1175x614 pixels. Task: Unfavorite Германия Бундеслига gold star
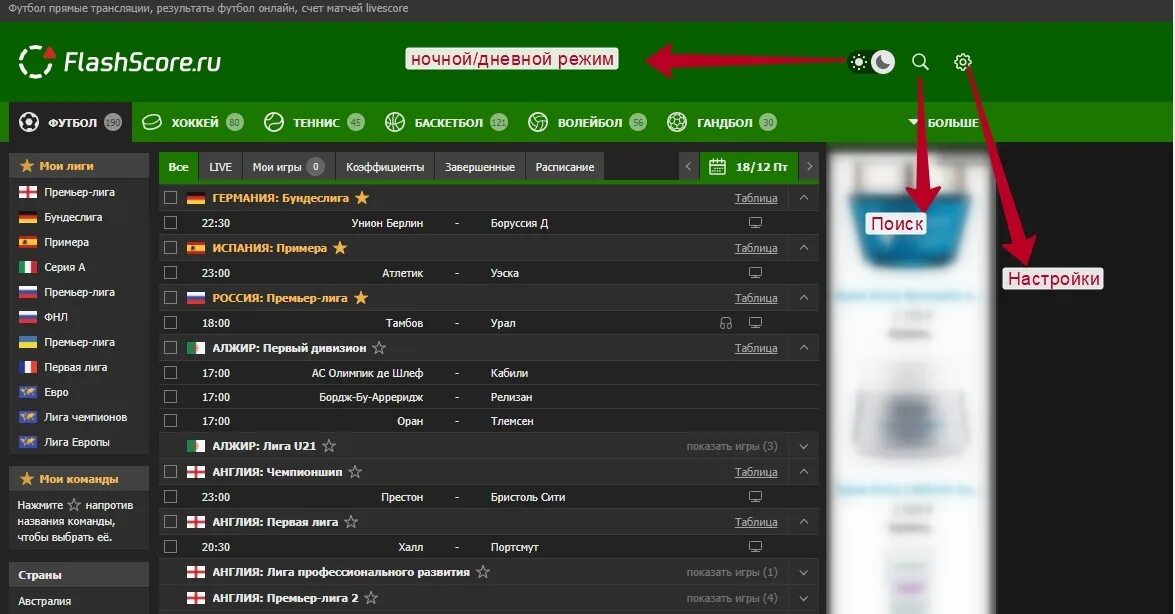pyautogui.click(x=362, y=197)
